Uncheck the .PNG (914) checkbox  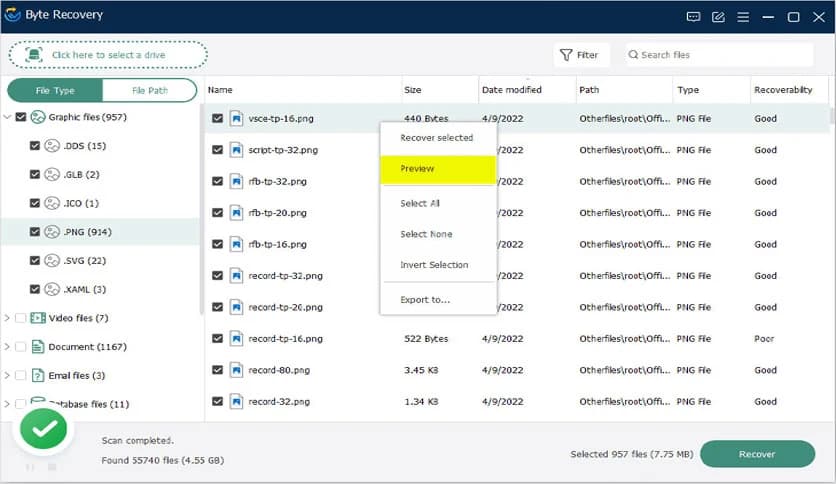pyautogui.click(x=35, y=232)
